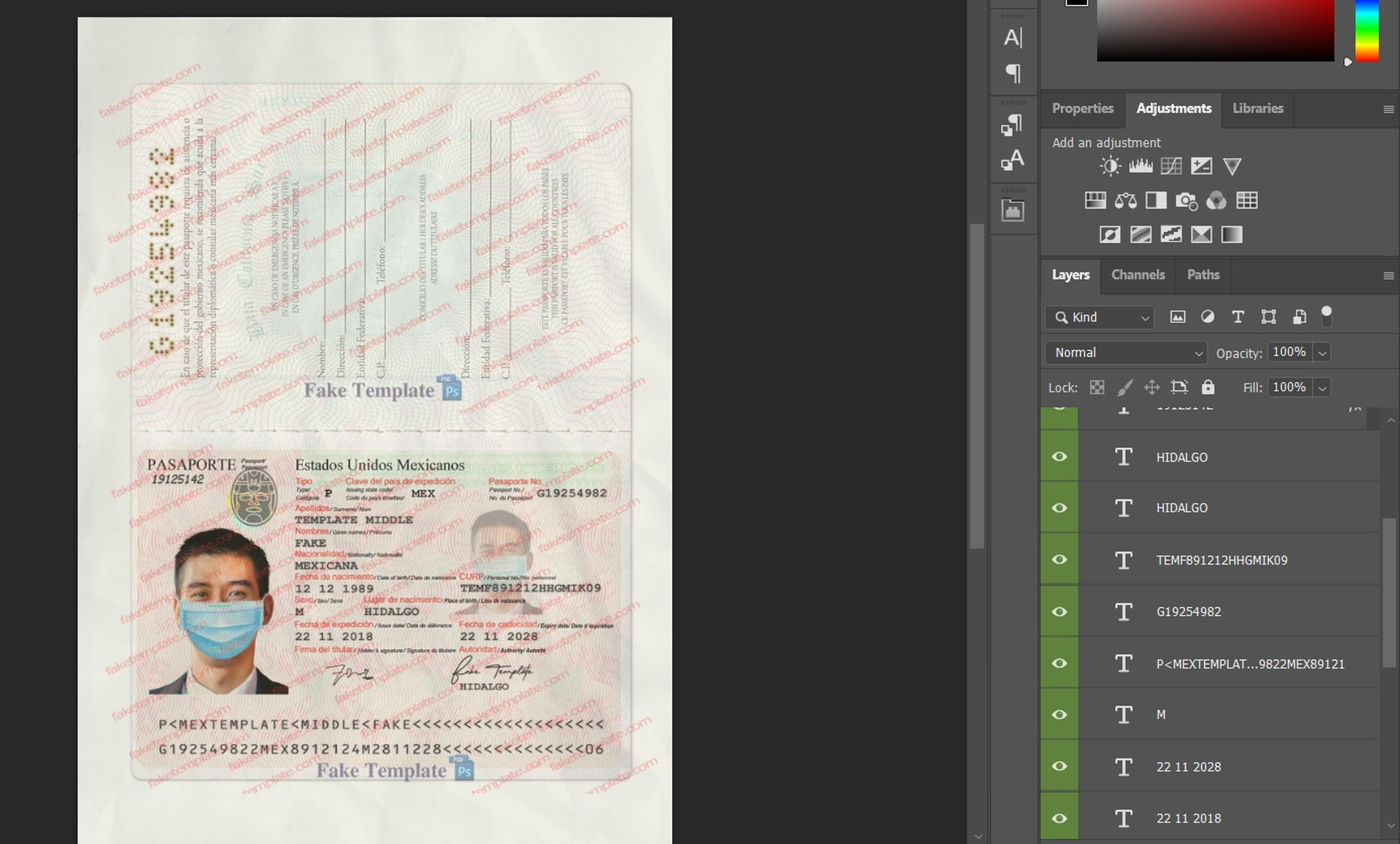The height and width of the screenshot is (844, 1400).
Task: Toggle visibility of the G19254982 layer
Action: point(1059,612)
